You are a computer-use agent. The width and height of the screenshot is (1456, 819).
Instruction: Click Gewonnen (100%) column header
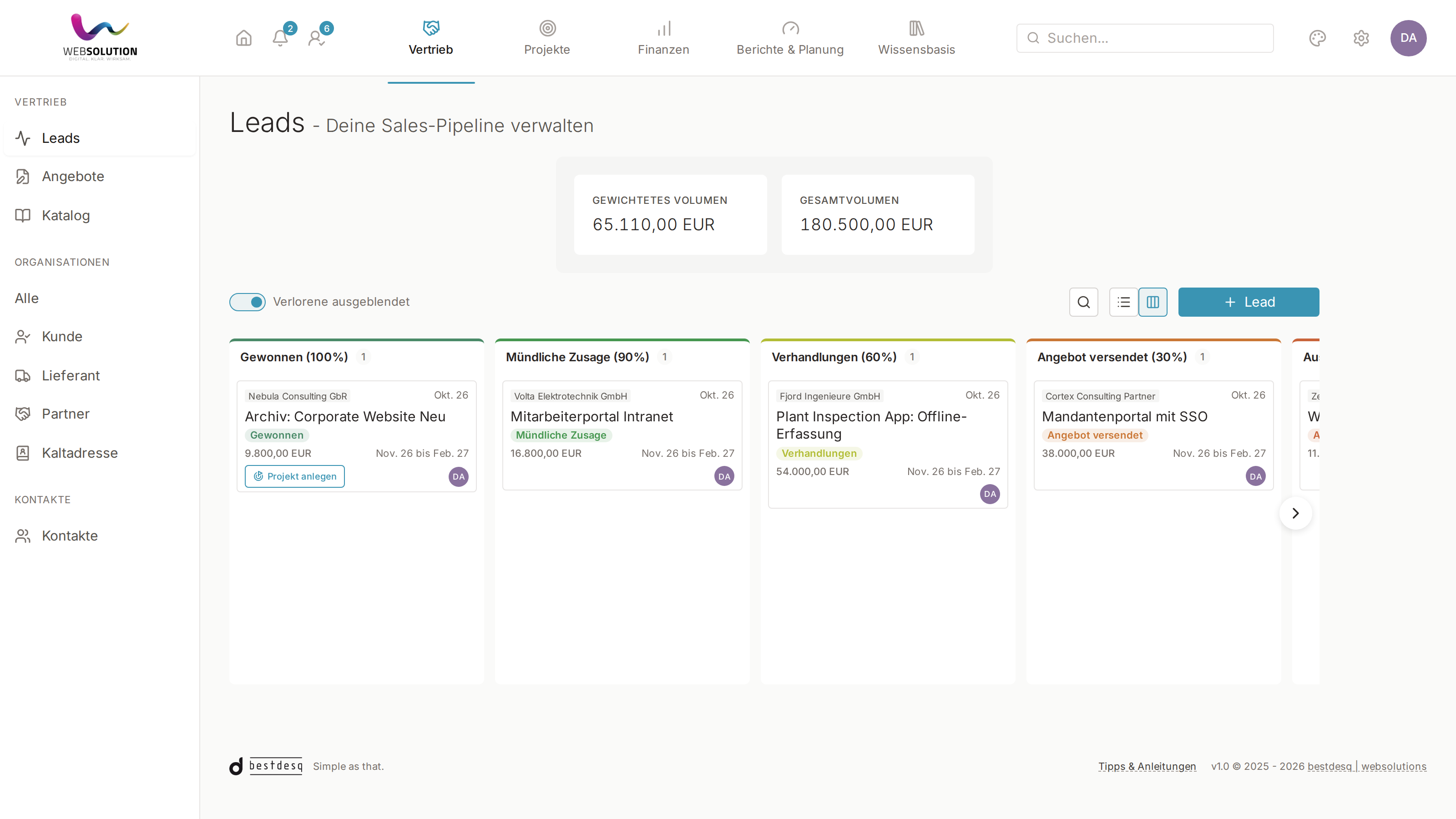294,357
